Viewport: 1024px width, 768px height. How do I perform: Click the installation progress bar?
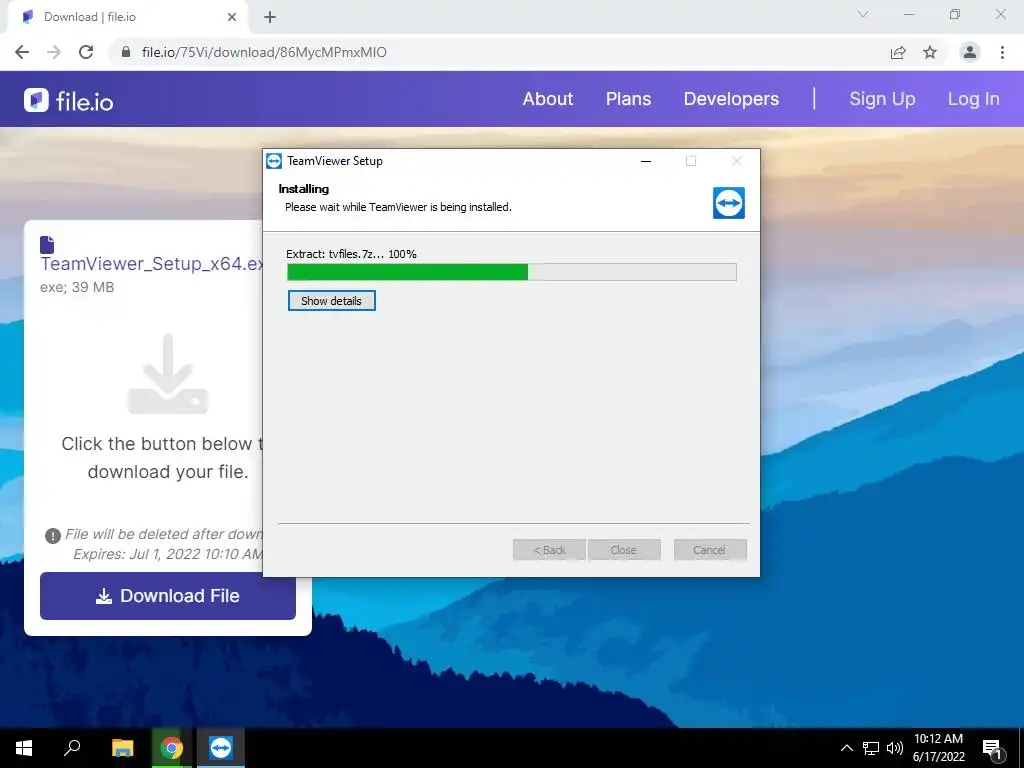point(511,272)
